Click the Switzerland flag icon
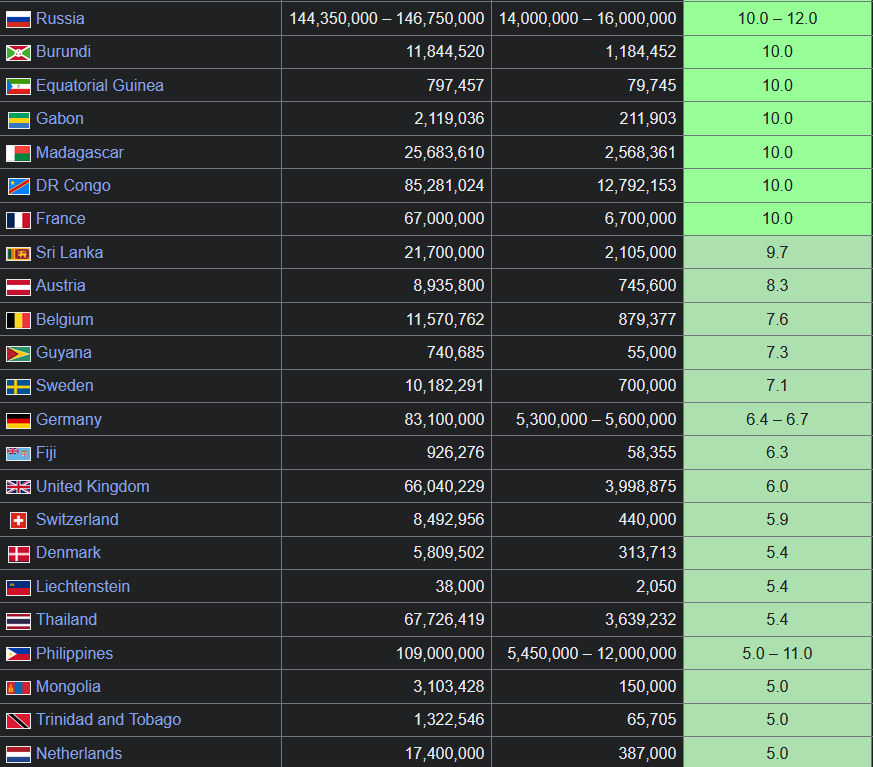This screenshot has width=873, height=767. (x=18, y=520)
